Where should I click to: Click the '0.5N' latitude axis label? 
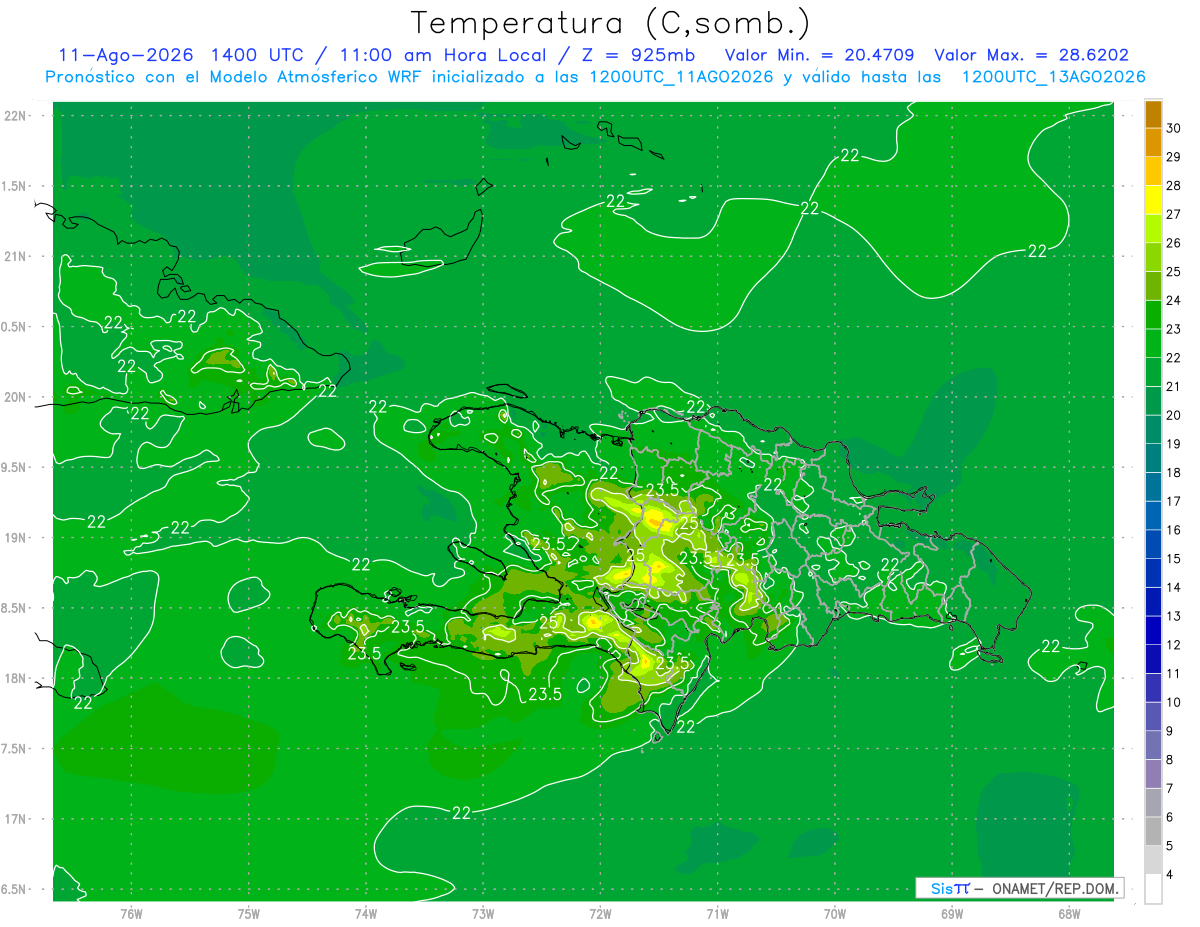coord(15,327)
